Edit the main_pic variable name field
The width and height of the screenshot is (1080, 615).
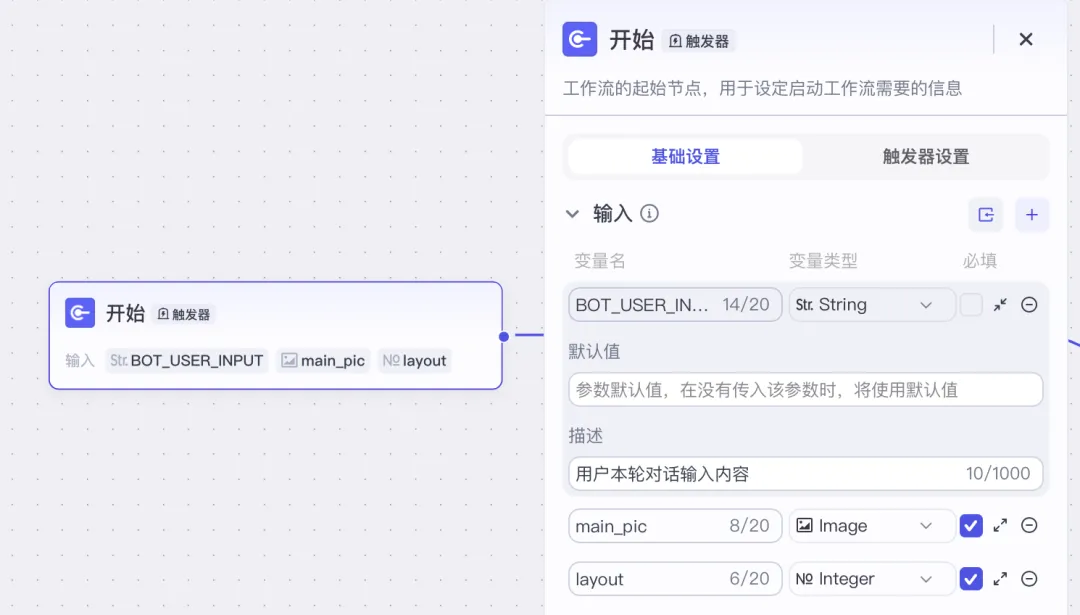(675, 525)
